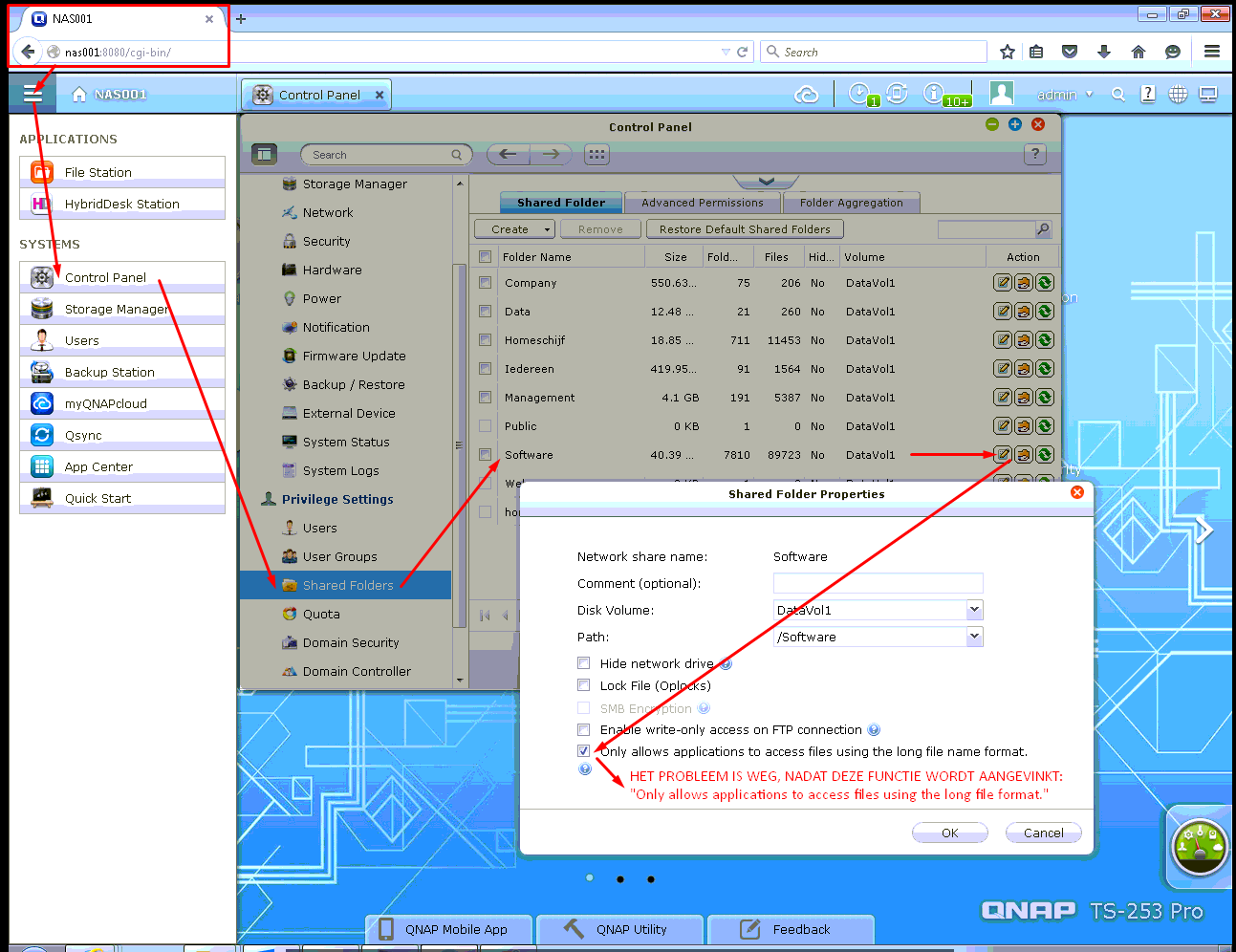Go back in Control Panel navigation
The image size is (1236, 952).
(x=509, y=154)
